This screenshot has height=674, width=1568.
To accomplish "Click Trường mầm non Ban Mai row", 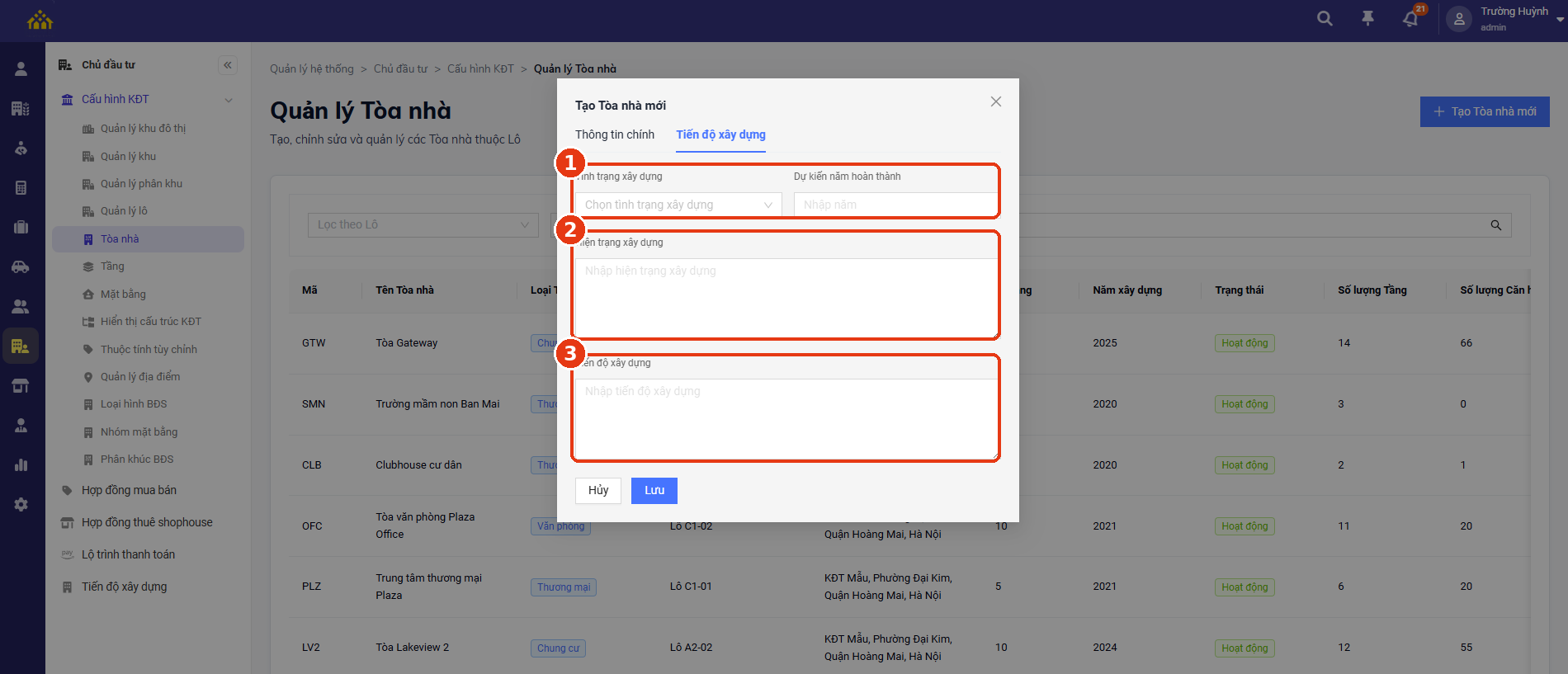I will click(x=437, y=404).
